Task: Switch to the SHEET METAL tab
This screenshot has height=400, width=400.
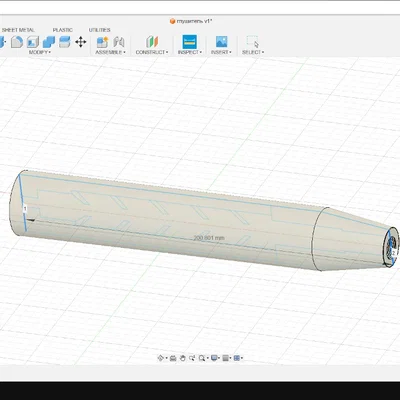Action: point(18,30)
